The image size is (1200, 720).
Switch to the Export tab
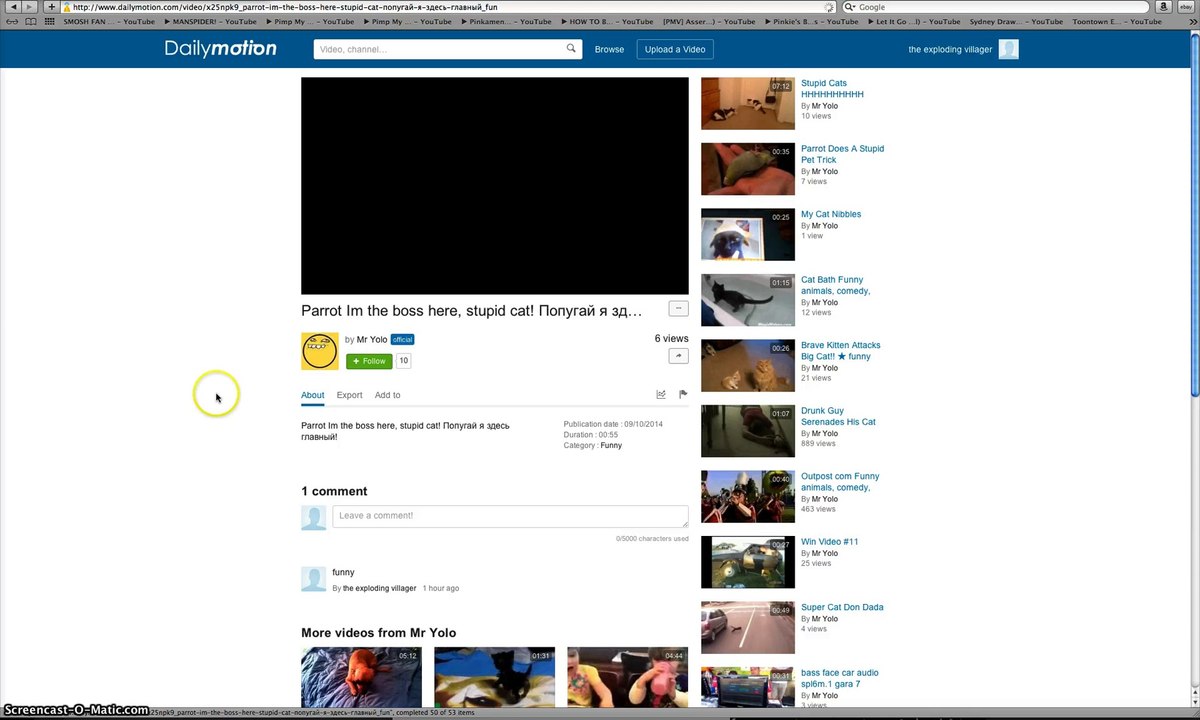pyautogui.click(x=349, y=395)
